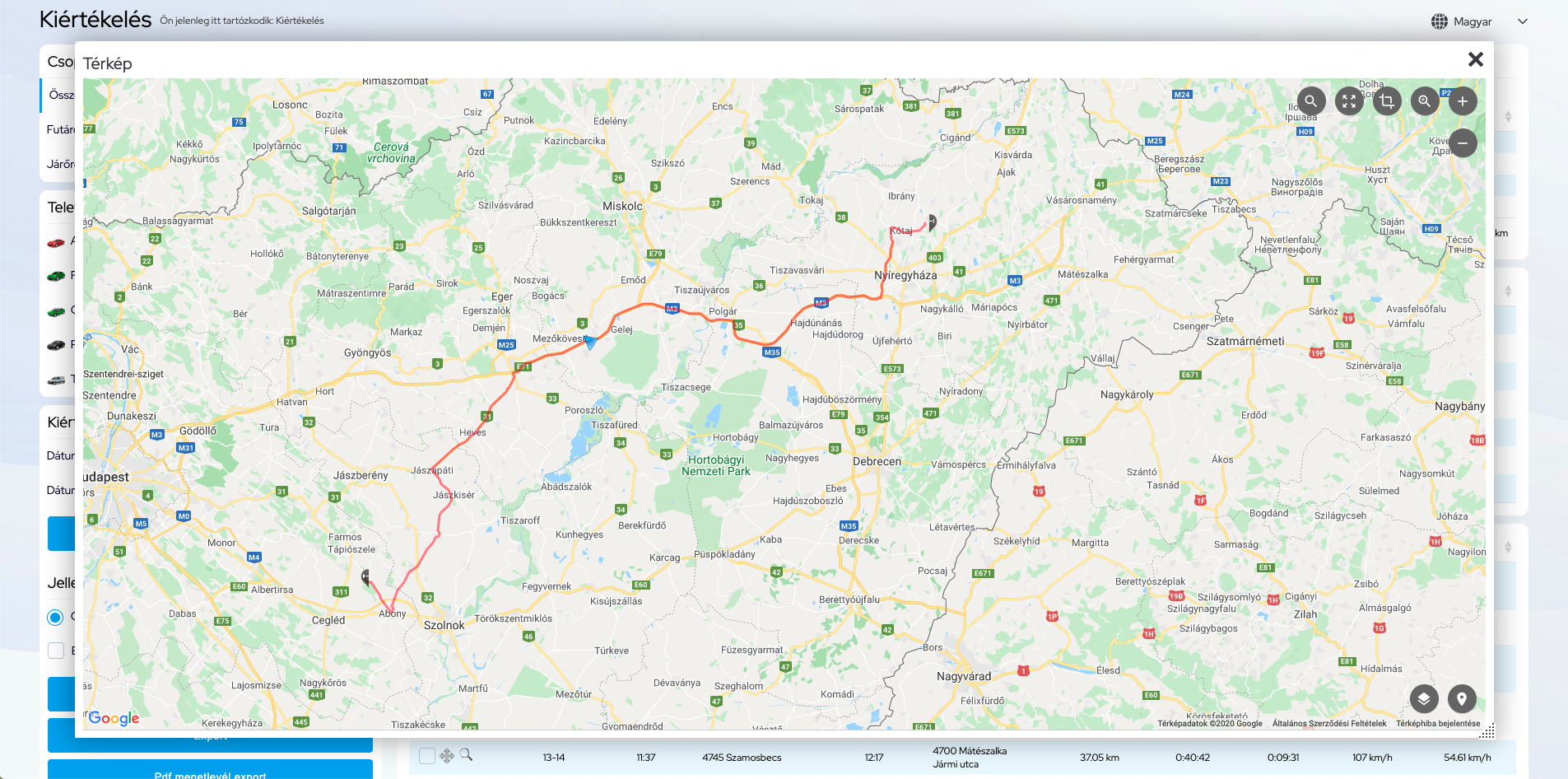The image size is (1568, 779).
Task: Click the location pin marker button
Action: [x=1462, y=699]
